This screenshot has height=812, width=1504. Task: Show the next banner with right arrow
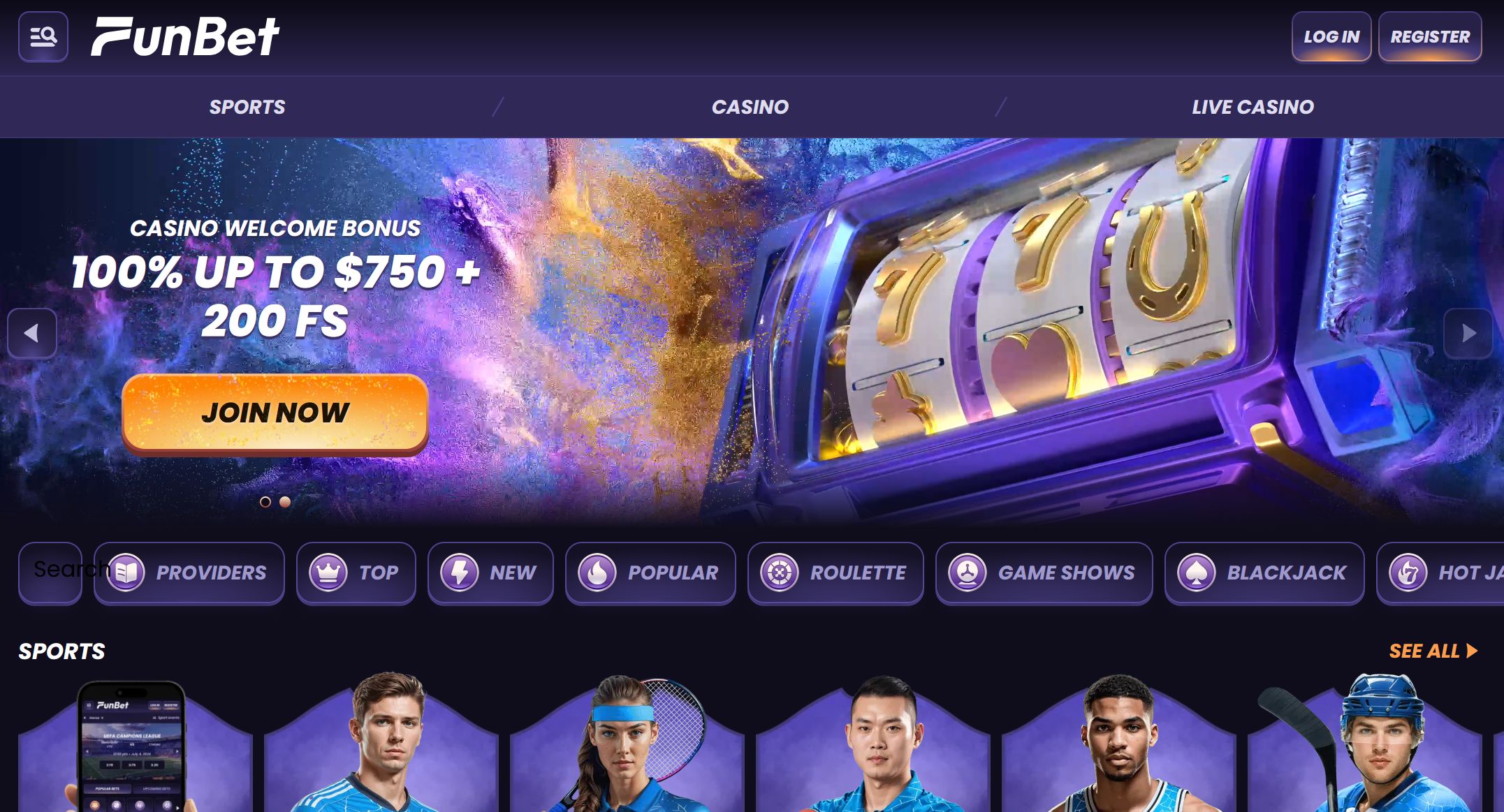[1468, 334]
